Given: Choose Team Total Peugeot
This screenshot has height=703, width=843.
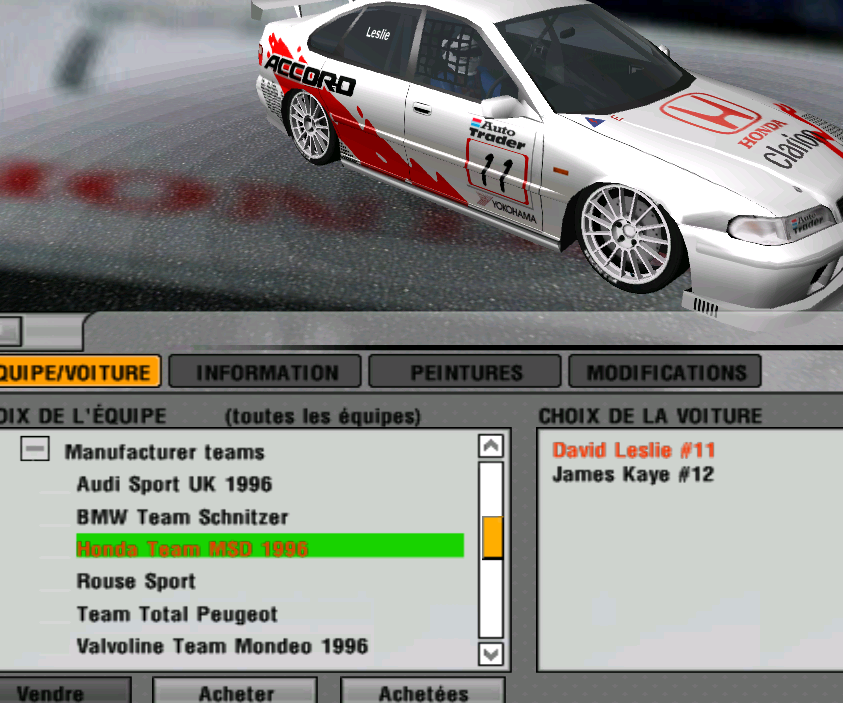Looking at the screenshot, I should [x=177, y=614].
